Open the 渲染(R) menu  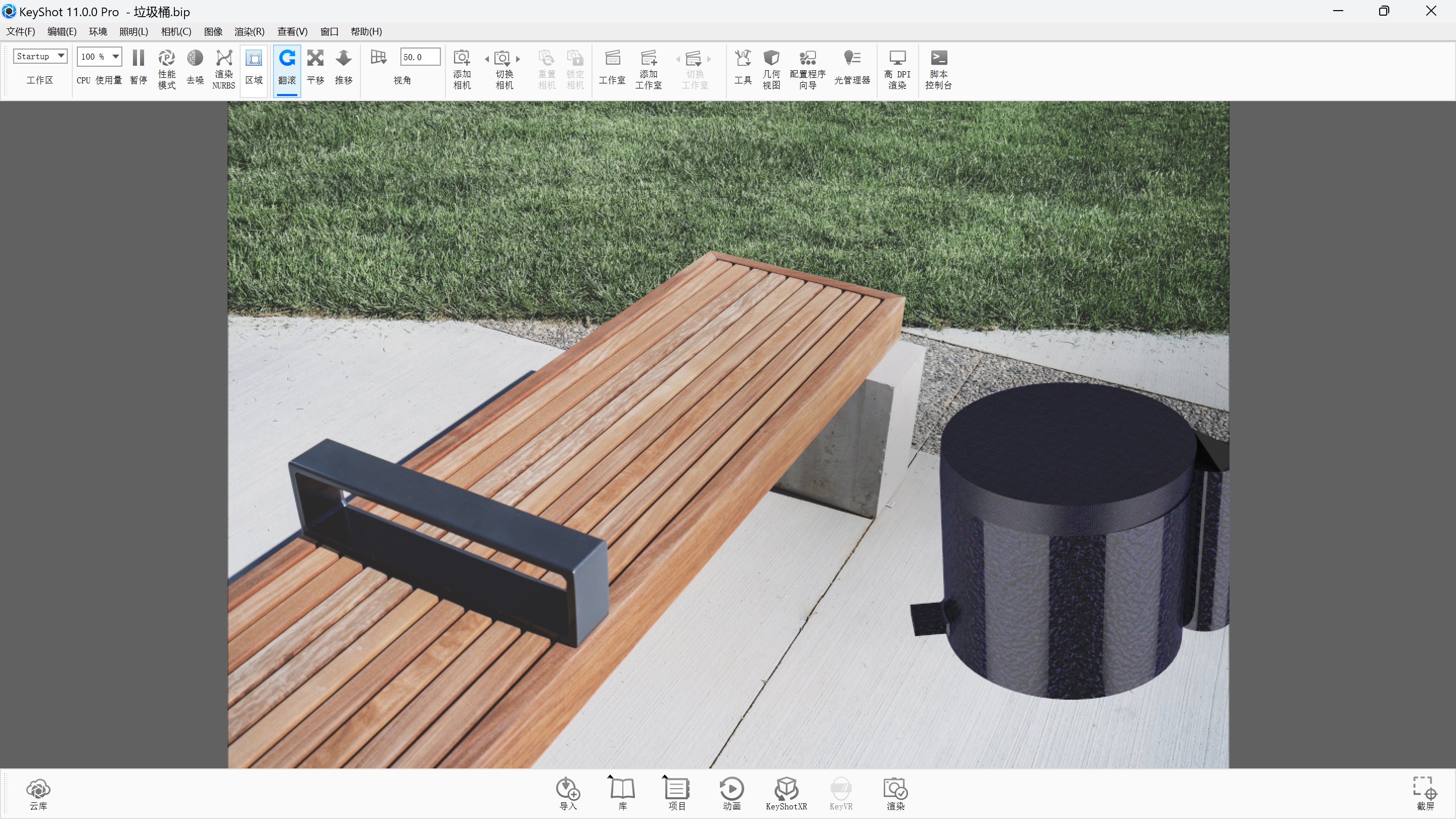(x=249, y=32)
